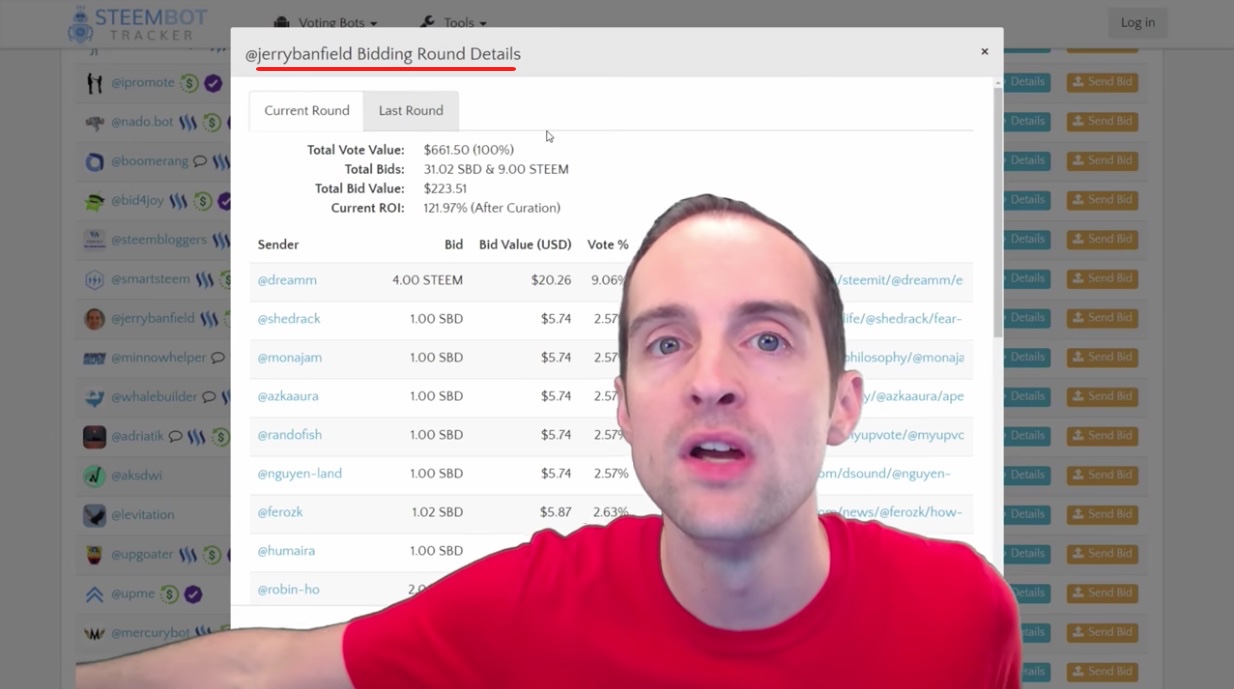Close the Bidding Round Details dialog
1234x689 pixels.
point(984,51)
